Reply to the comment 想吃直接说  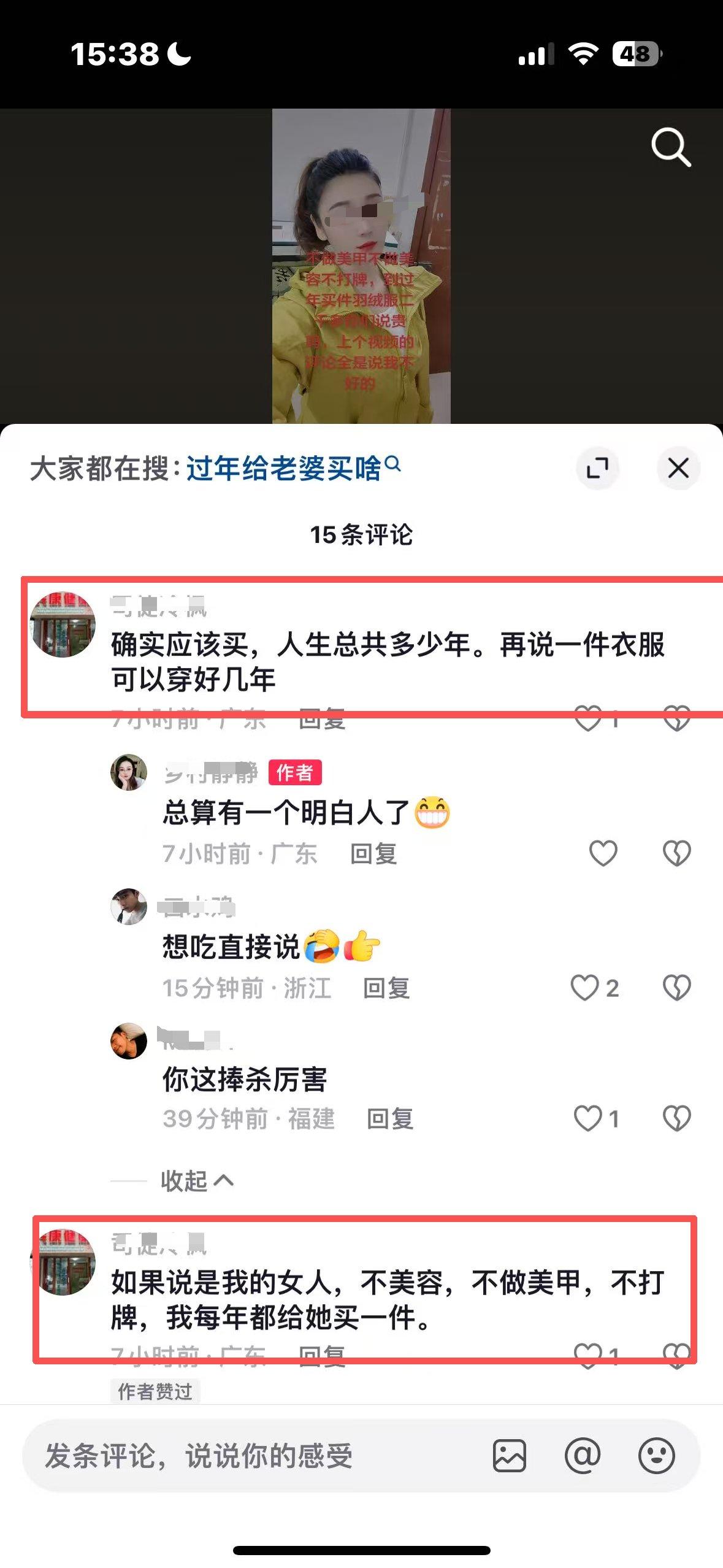coord(386,988)
